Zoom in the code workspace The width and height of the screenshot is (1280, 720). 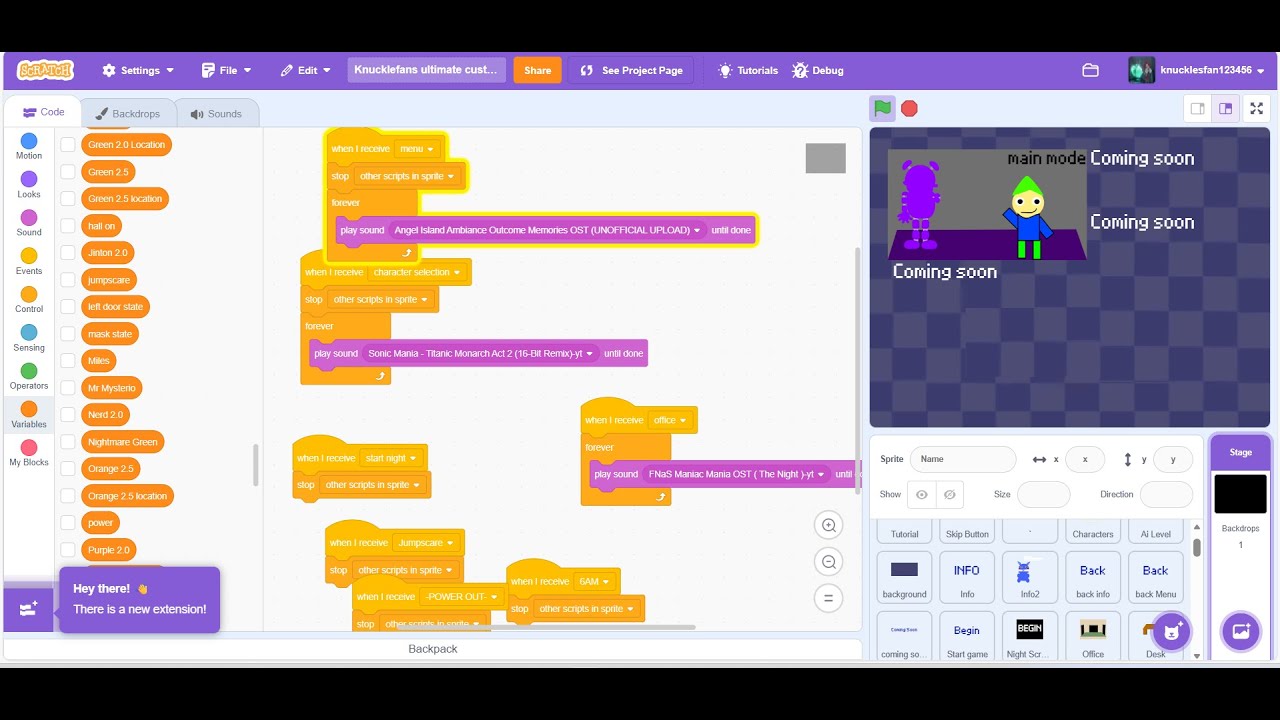(828, 525)
